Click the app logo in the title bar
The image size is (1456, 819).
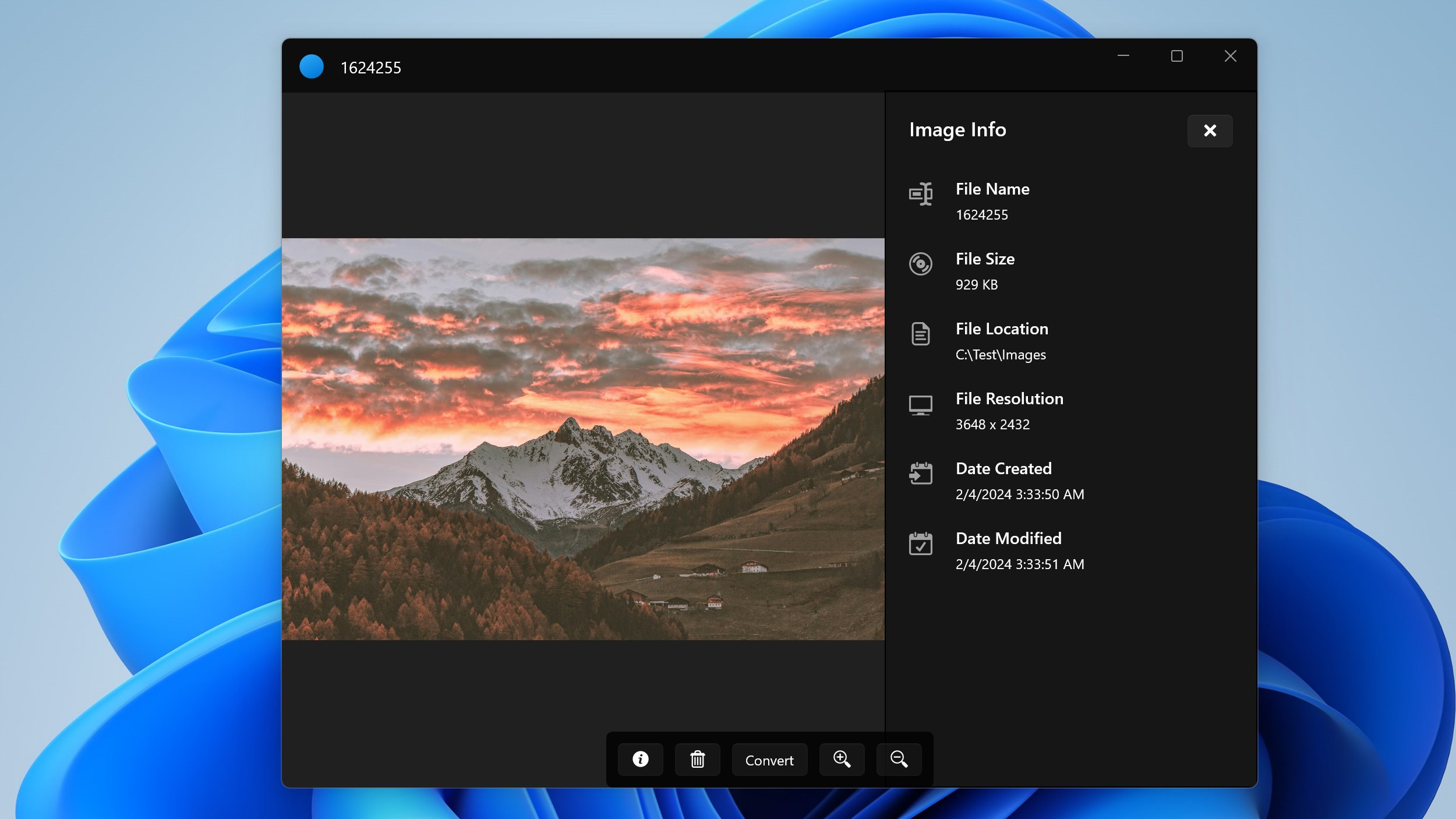pyautogui.click(x=311, y=66)
